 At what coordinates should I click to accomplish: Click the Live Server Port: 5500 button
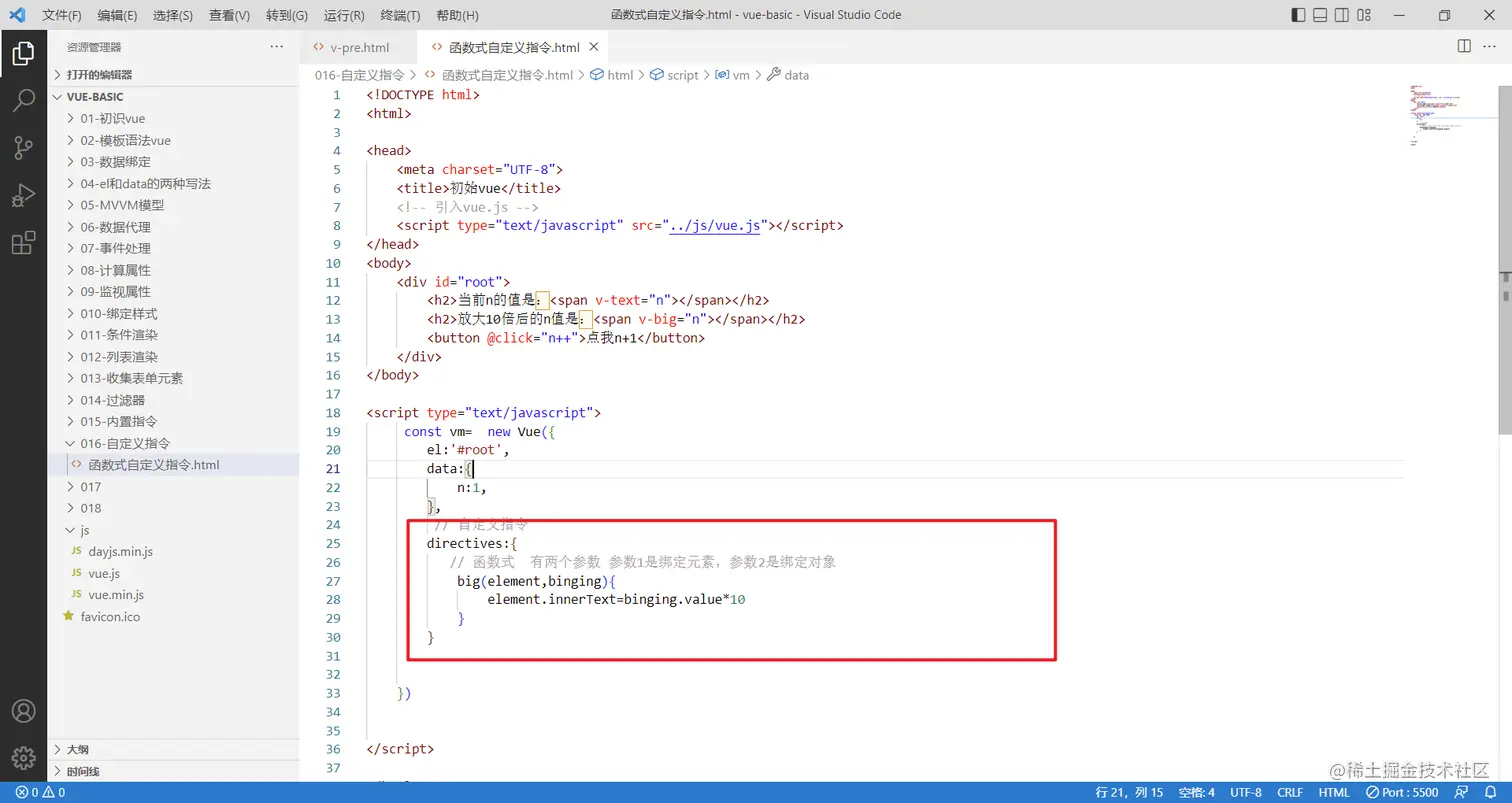click(x=1402, y=793)
